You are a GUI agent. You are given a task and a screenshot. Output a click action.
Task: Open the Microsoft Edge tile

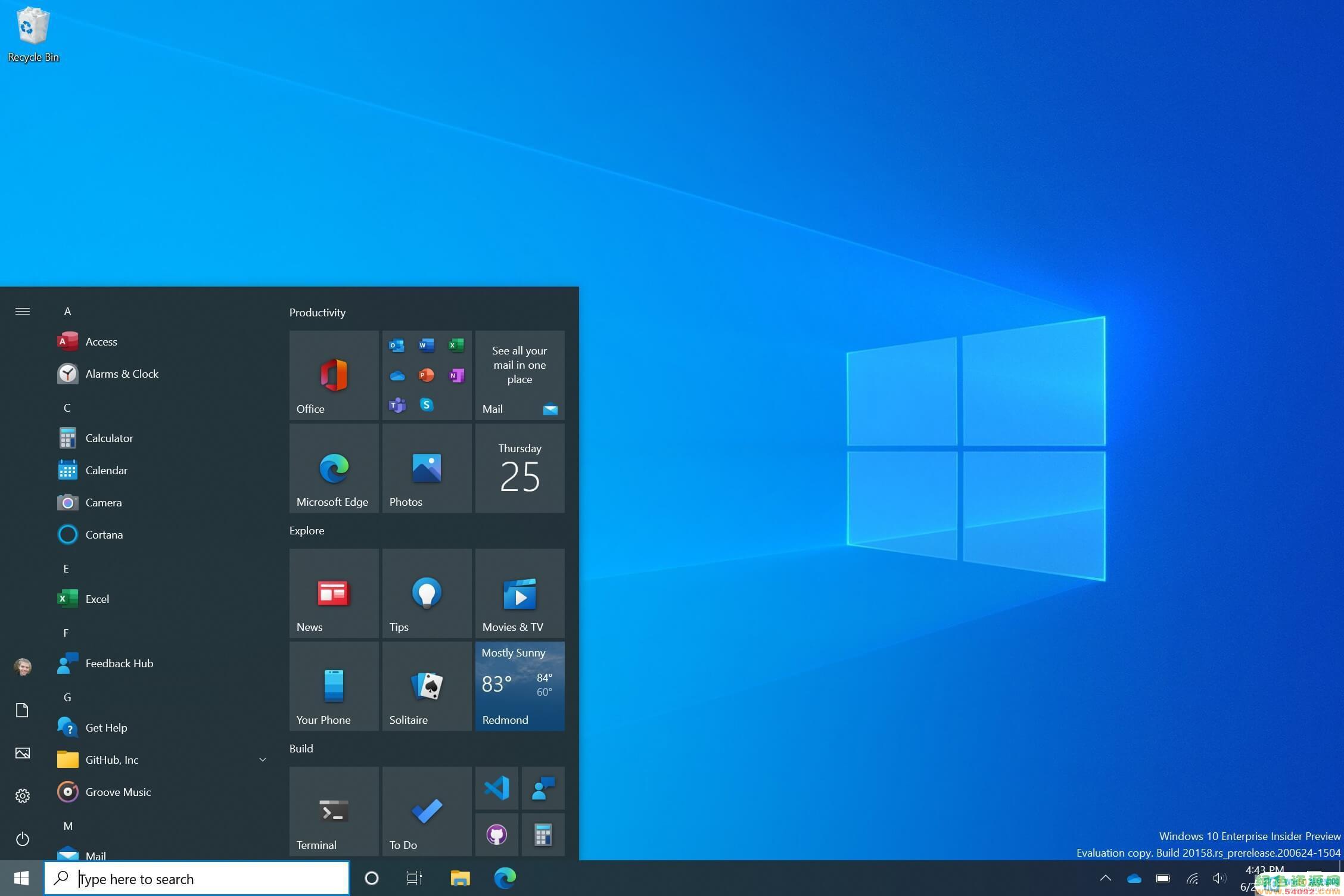click(x=334, y=468)
